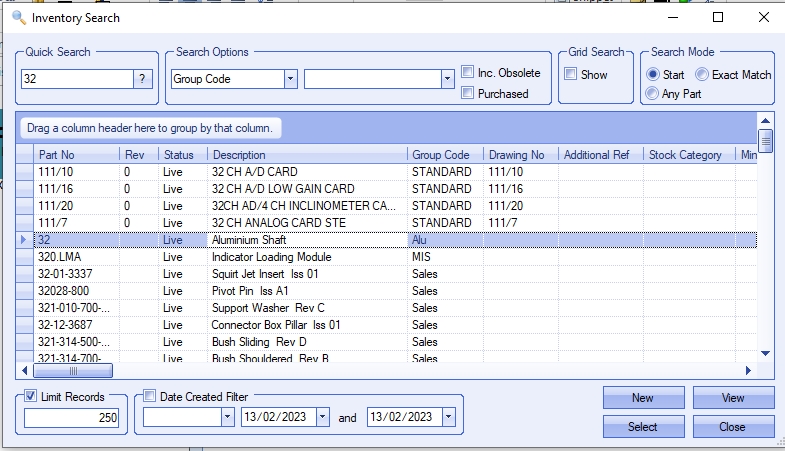Viewport: 785px width, 451px height.
Task: Click the magnifier icon in the title bar
Action: coord(17,17)
